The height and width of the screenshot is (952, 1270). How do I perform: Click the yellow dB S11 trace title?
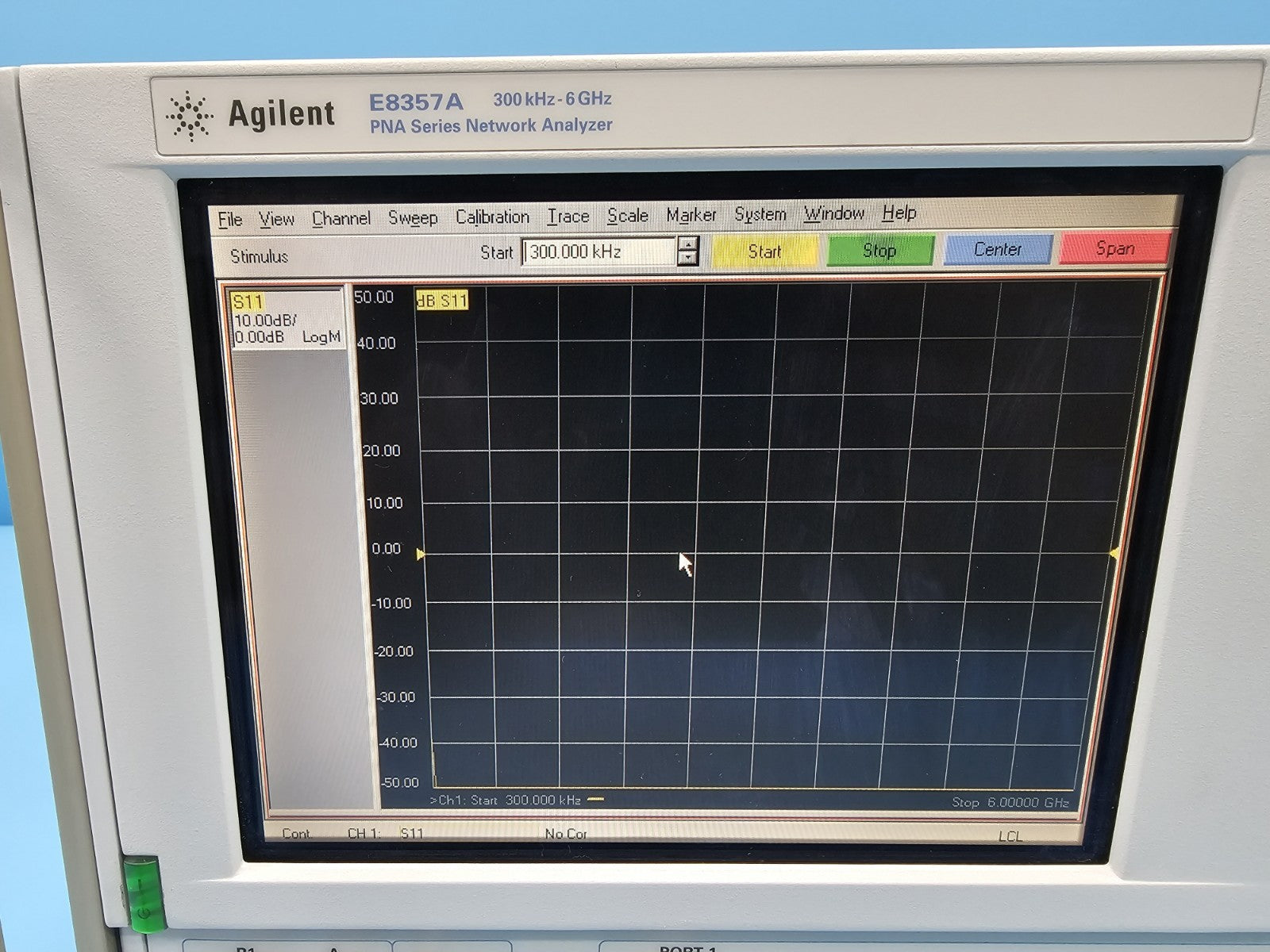[442, 300]
